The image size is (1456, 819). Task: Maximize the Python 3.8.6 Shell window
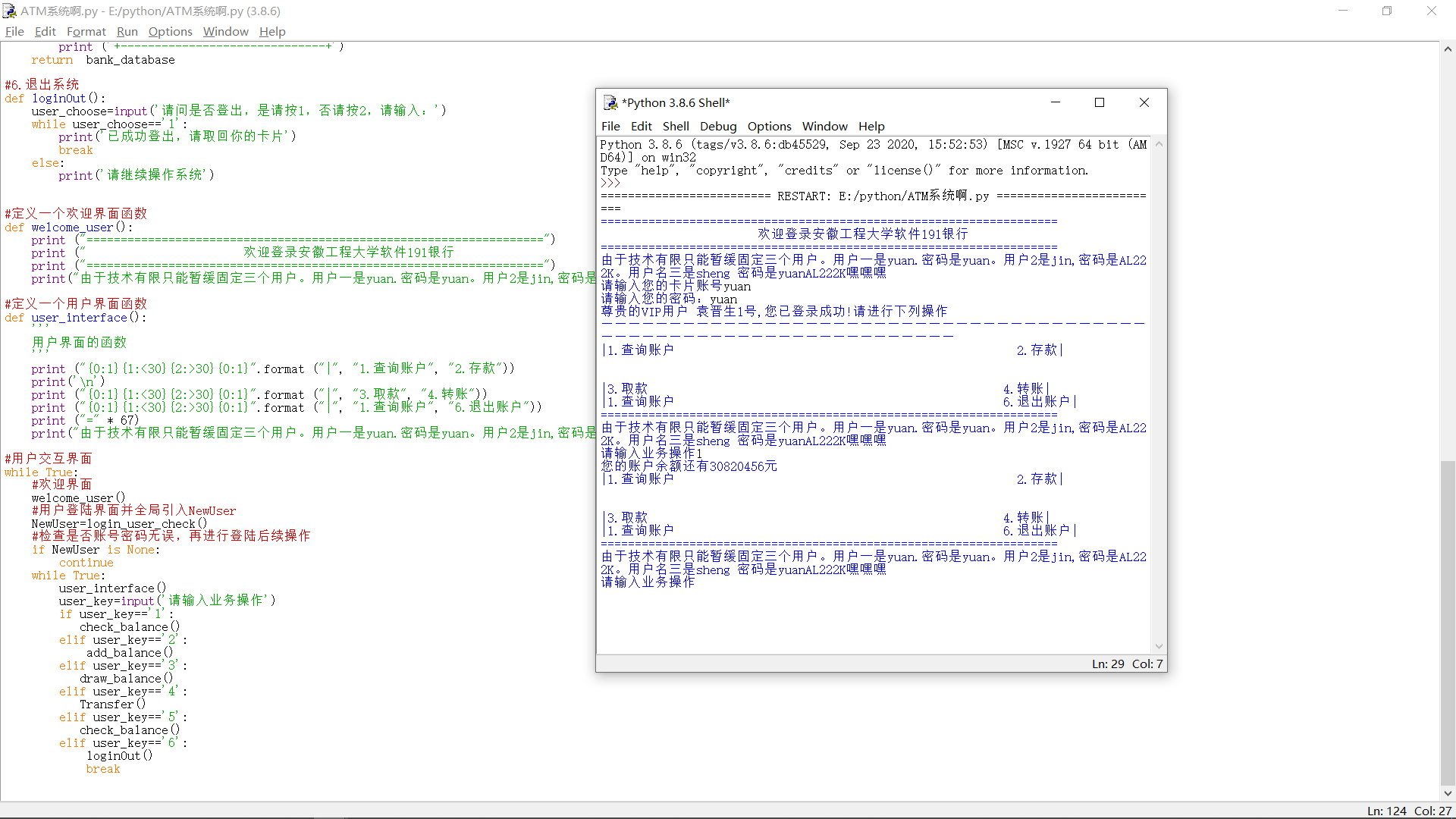[x=1099, y=102]
